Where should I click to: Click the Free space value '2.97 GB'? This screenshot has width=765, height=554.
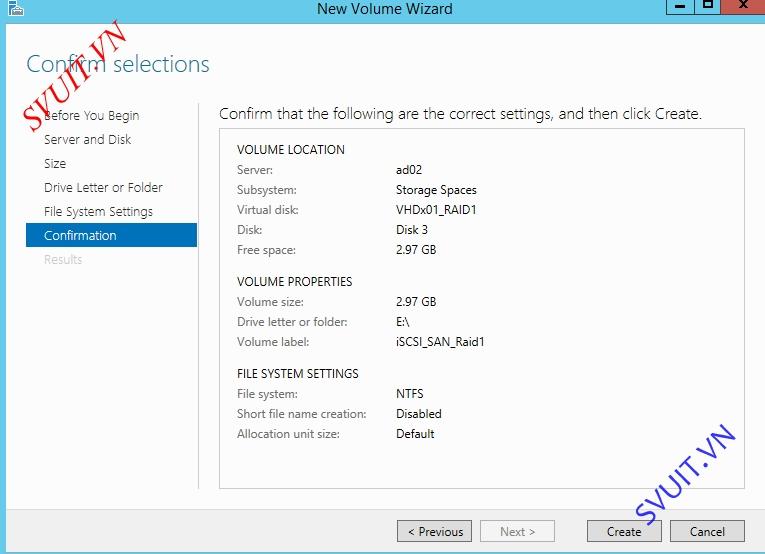416,250
